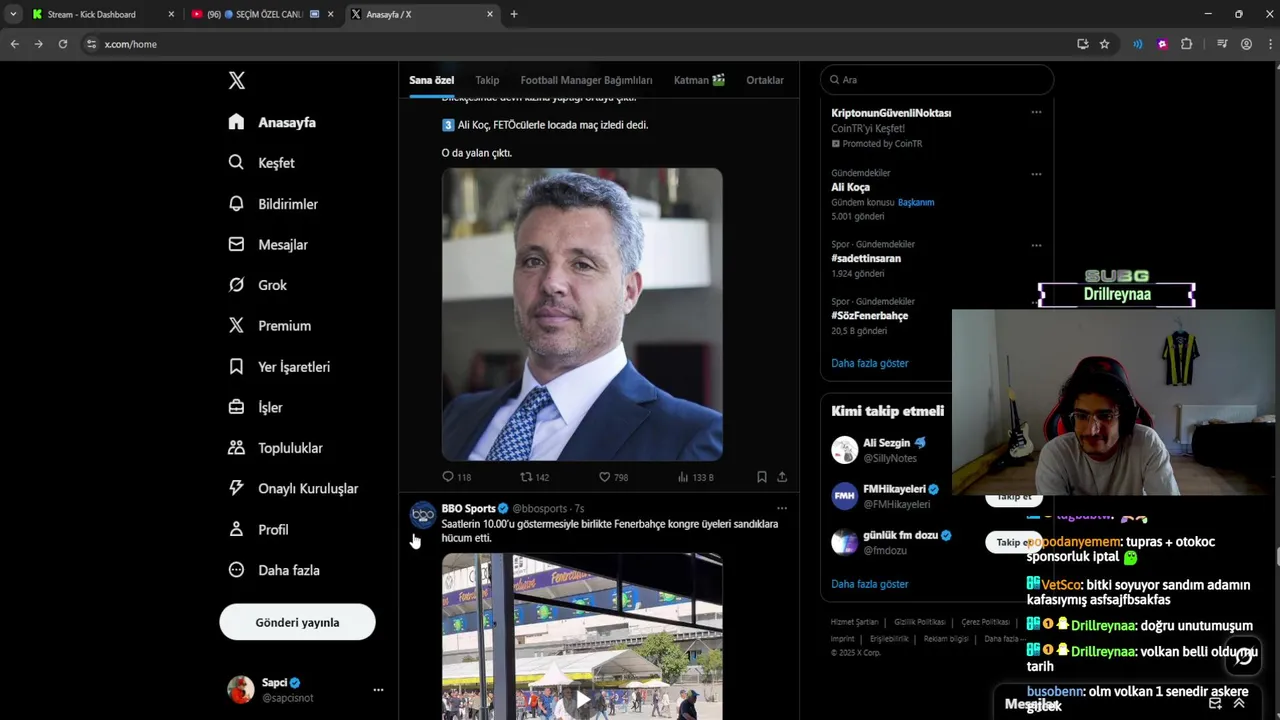The image size is (1280, 720).
Task: Switch to Stream - Kick Dashboard tab
Action: click(103, 14)
